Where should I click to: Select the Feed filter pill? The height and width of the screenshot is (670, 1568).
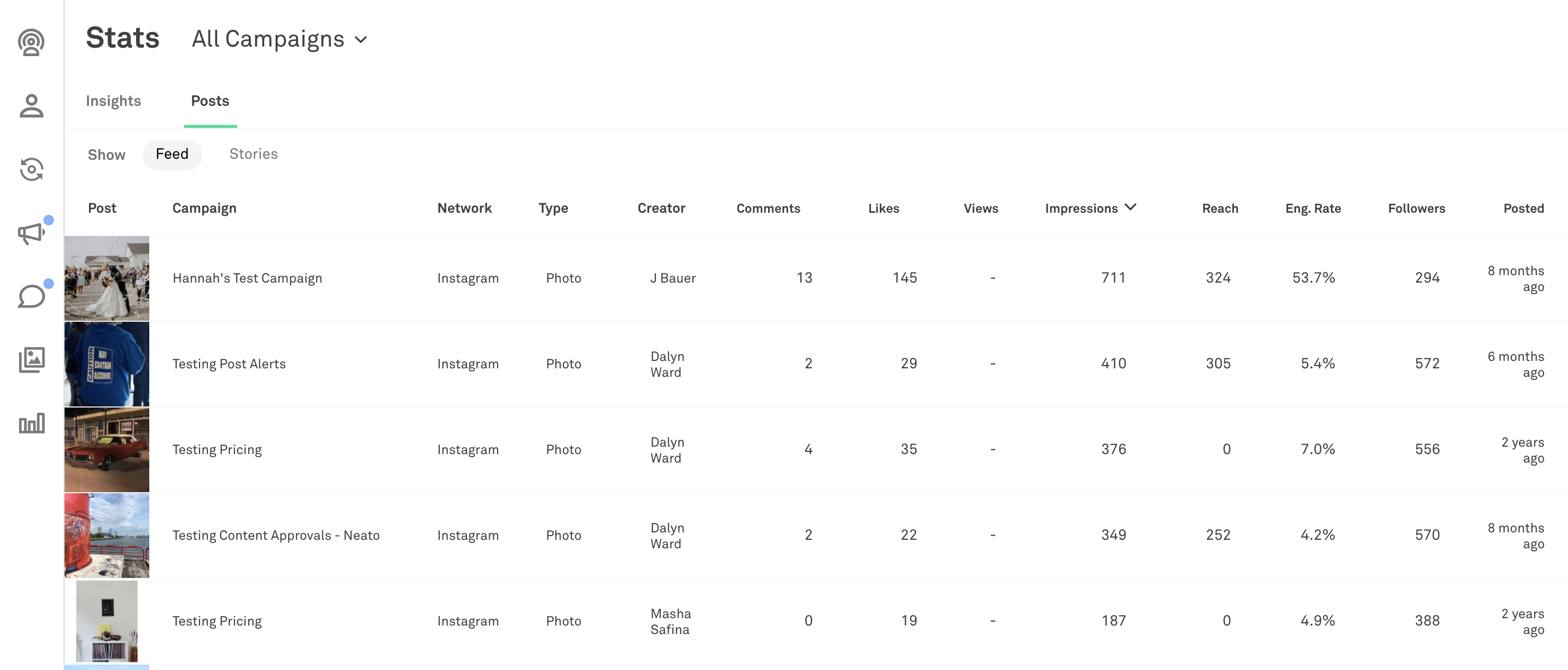click(x=172, y=155)
